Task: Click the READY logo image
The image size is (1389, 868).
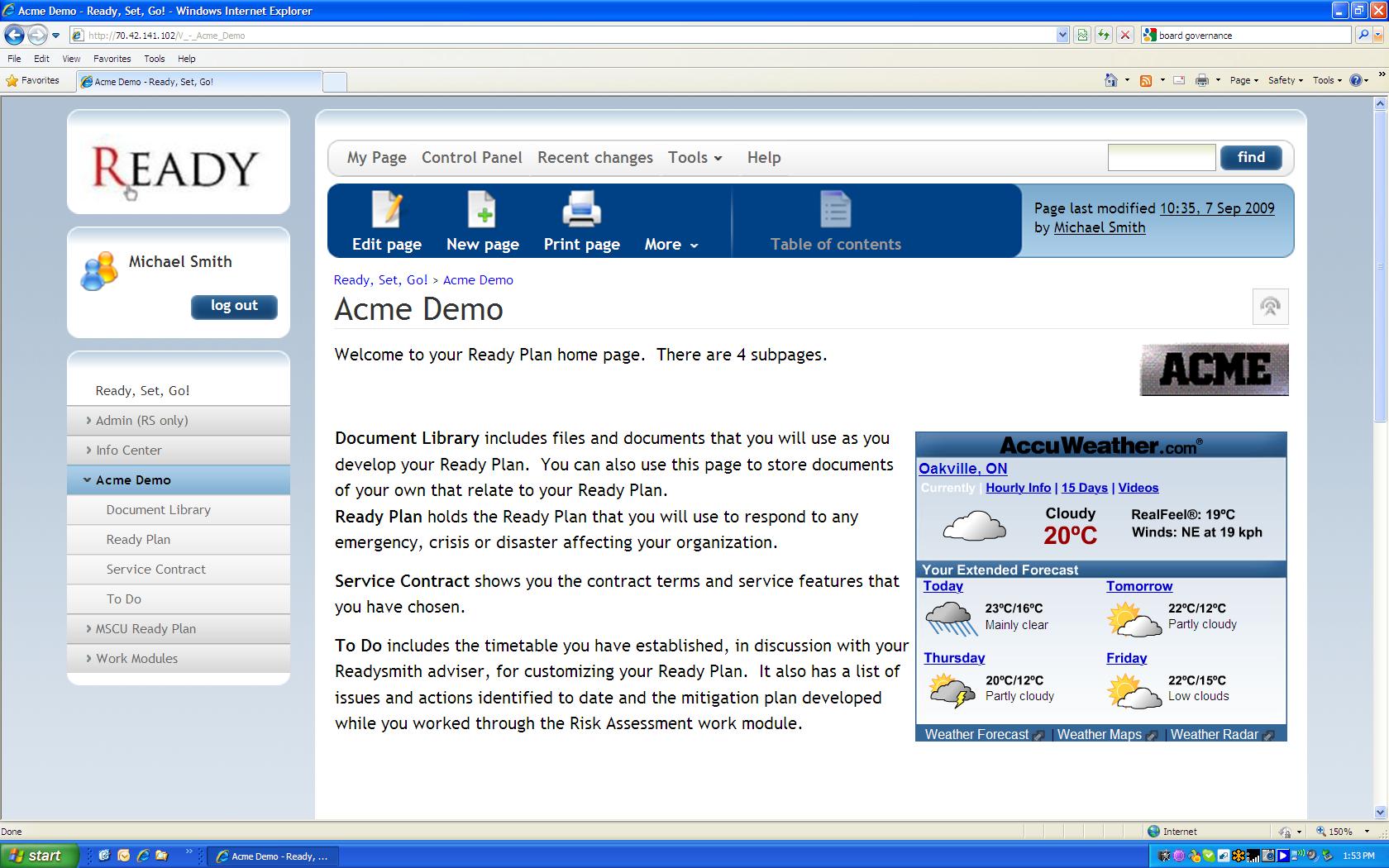Action: (x=176, y=168)
